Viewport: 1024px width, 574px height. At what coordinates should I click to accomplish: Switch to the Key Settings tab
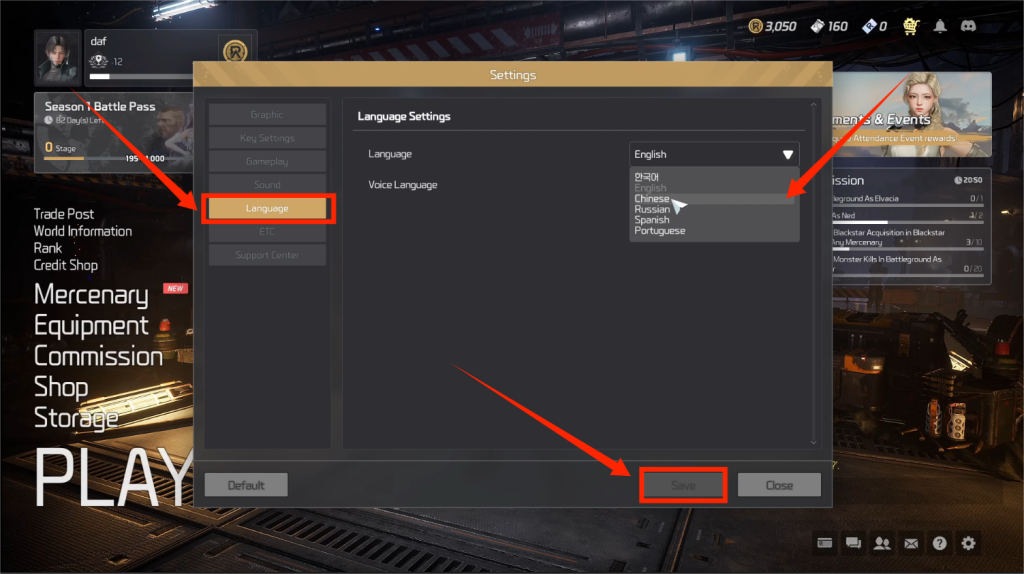click(x=267, y=138)
